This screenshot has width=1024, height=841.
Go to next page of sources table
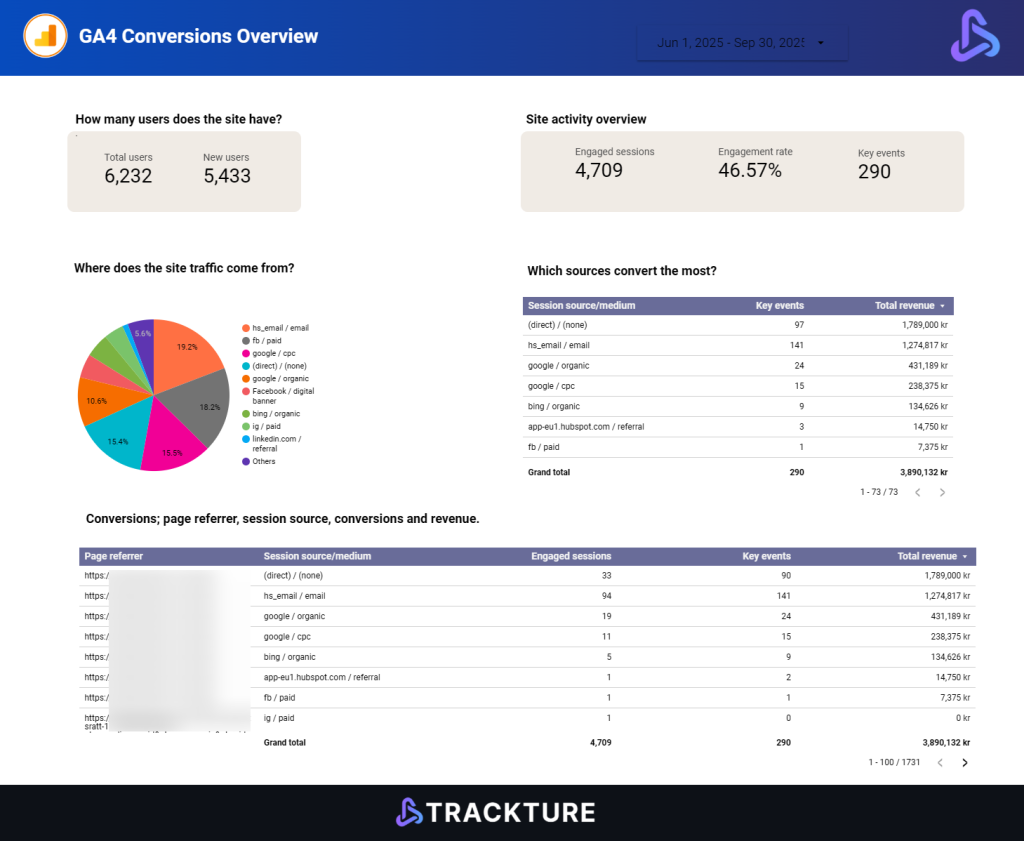[x=942, y=492]
